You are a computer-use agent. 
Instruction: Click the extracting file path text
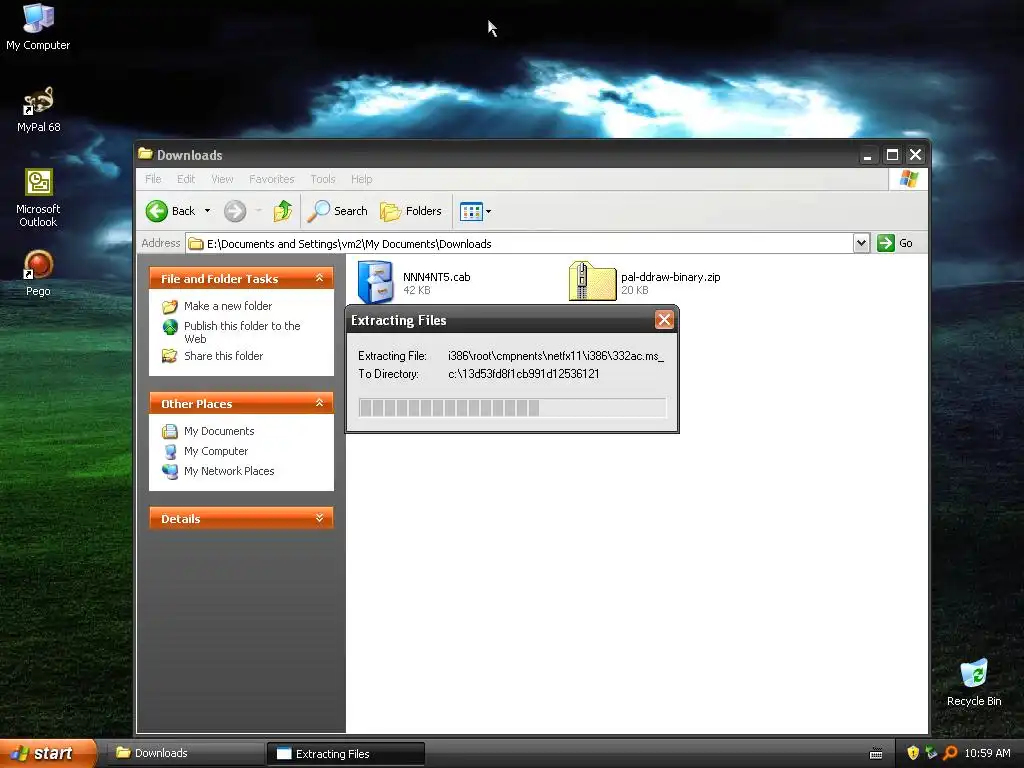pyautogui.click(x=556, y=356)
